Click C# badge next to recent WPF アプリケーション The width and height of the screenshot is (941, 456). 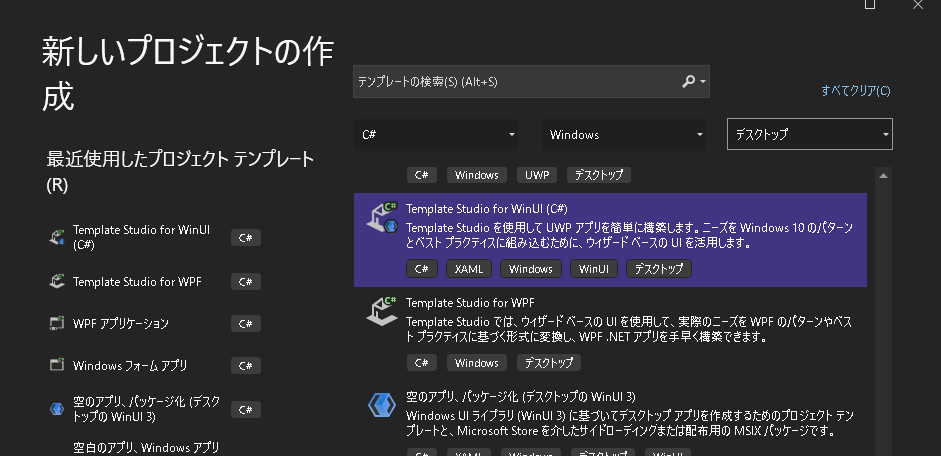point(245,324)
